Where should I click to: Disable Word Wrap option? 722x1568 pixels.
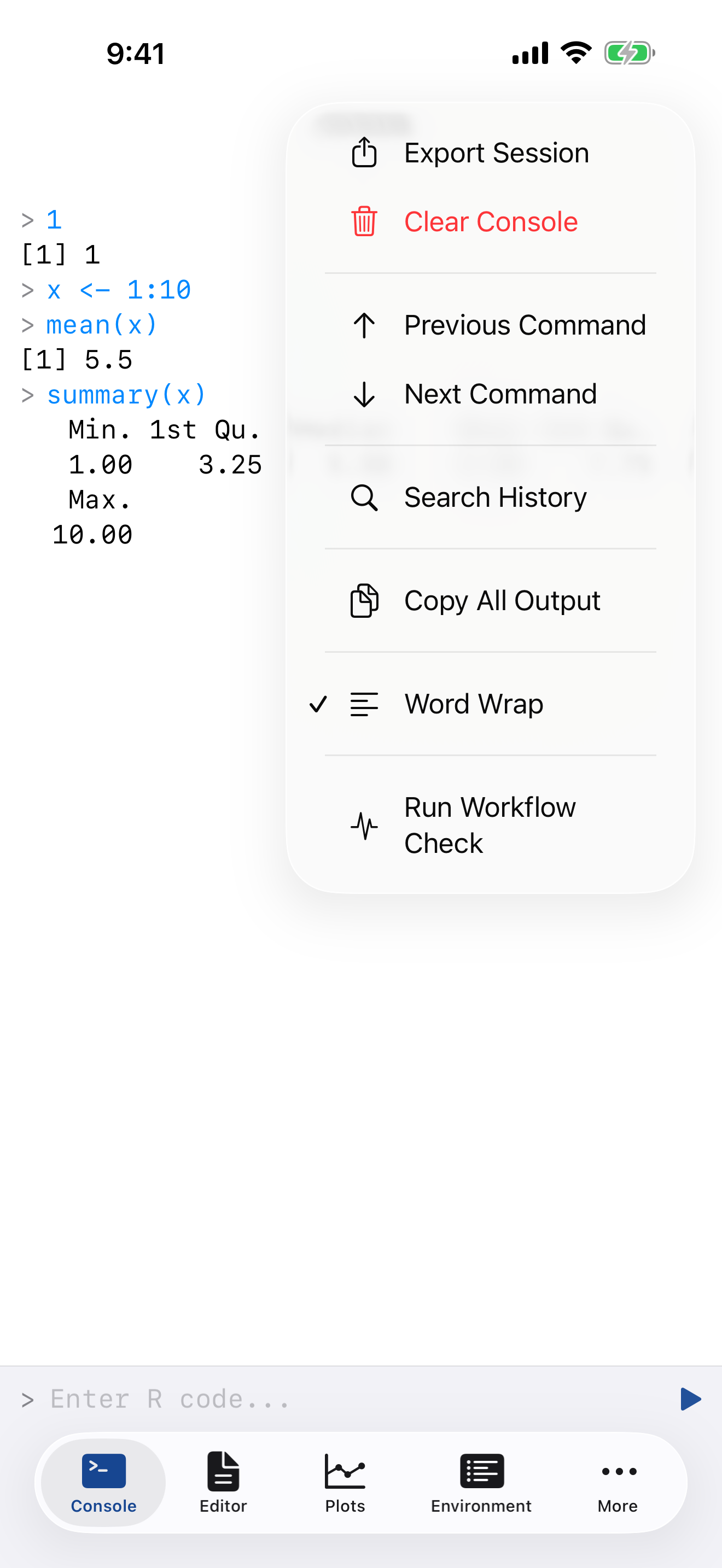point(474,704)
